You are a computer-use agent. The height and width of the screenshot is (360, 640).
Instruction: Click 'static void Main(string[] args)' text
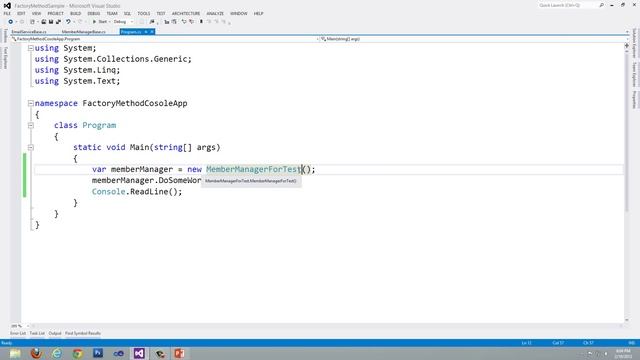[147, 147]
